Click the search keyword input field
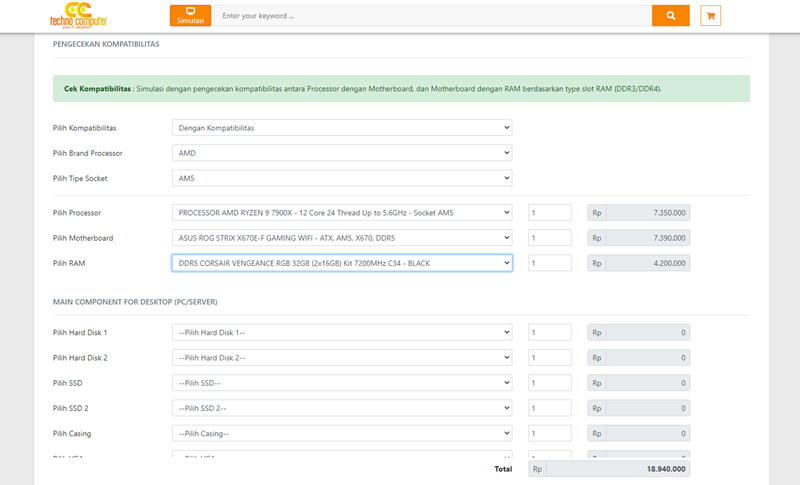Image resolution: width=800 pixels, height=485 pixels. click(x=432, y=16)
